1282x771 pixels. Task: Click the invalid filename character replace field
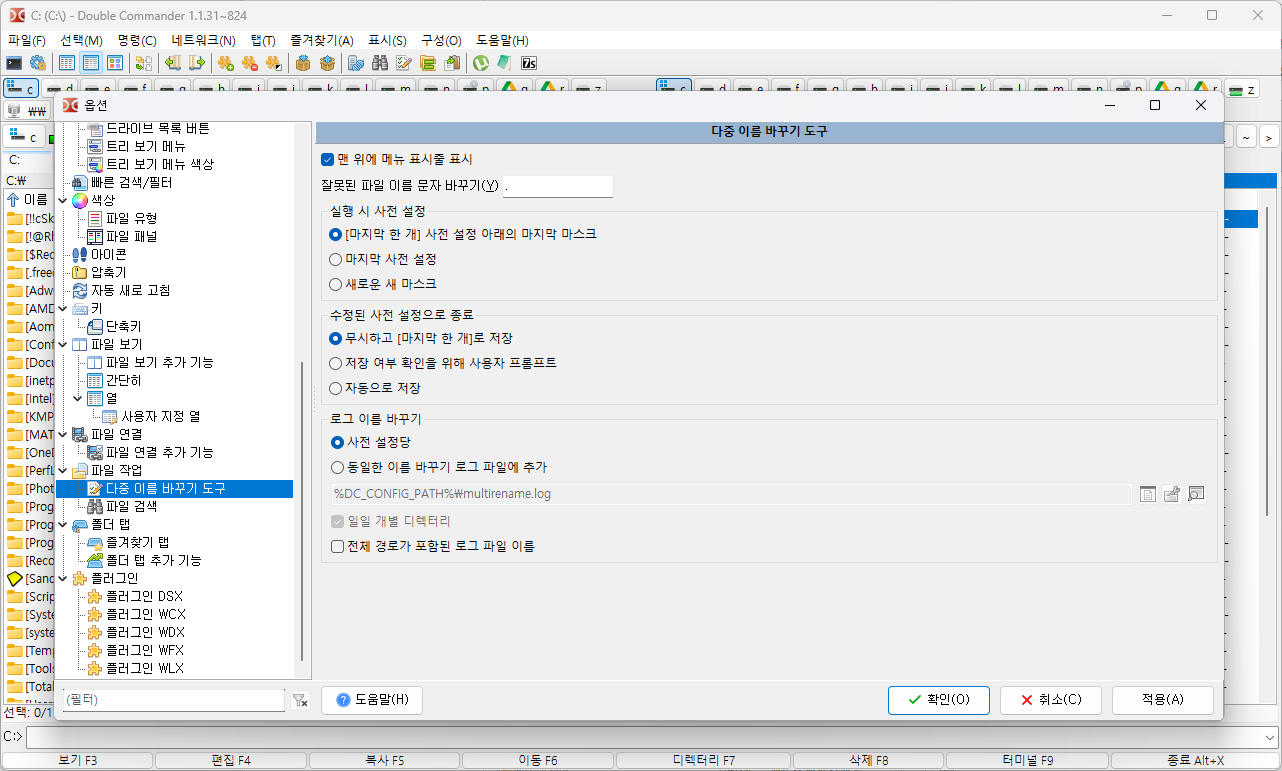tap(558, 186)
